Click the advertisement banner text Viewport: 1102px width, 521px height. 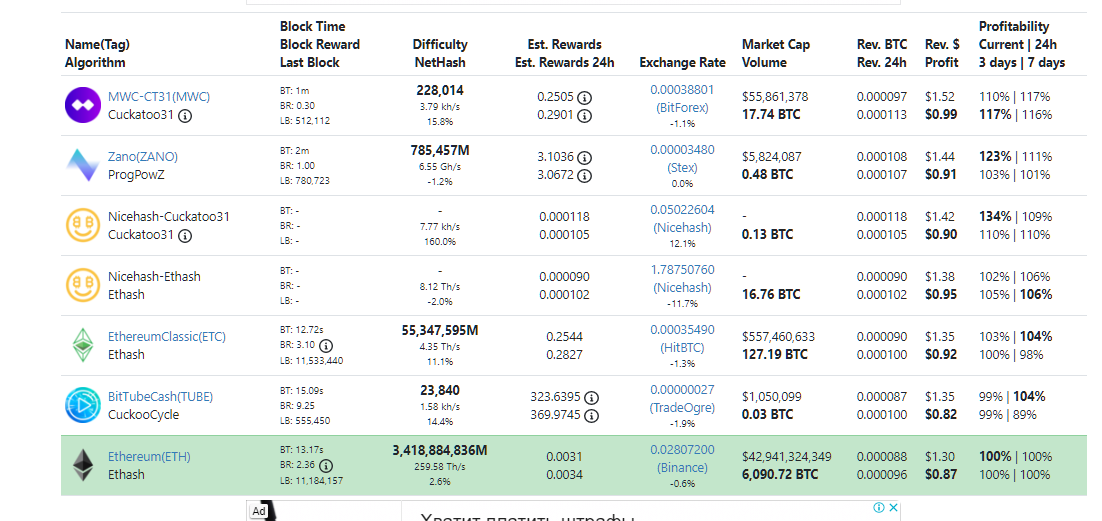pos(528,516)
